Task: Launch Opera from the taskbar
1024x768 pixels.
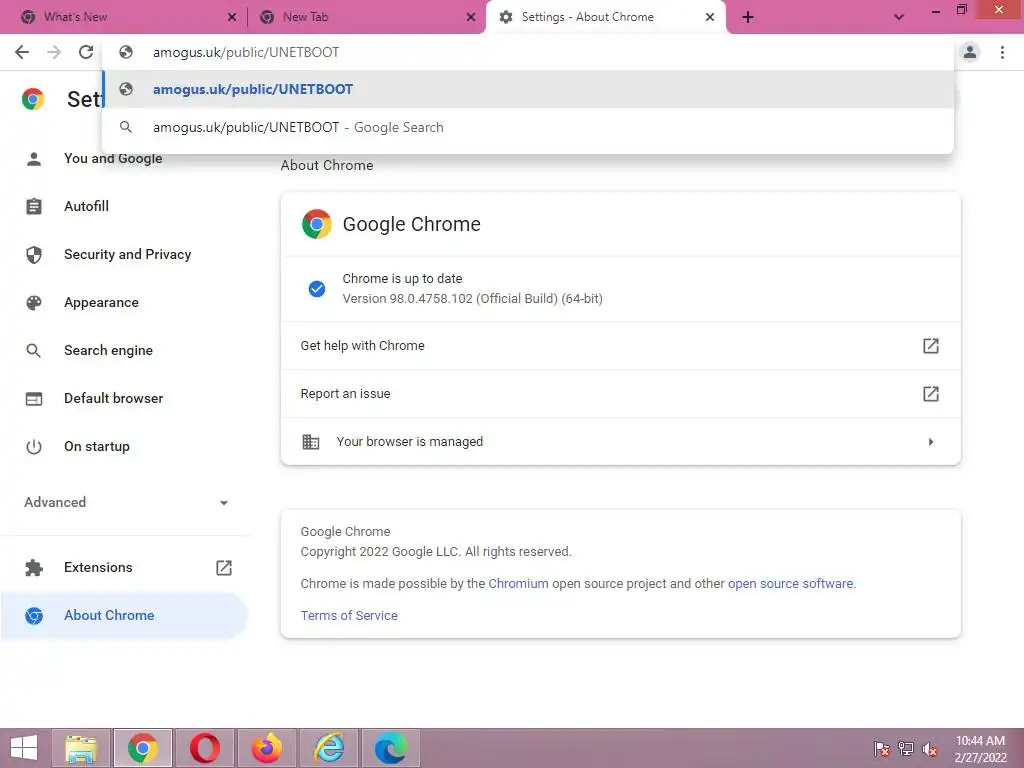Action: [x=204, y=748]
